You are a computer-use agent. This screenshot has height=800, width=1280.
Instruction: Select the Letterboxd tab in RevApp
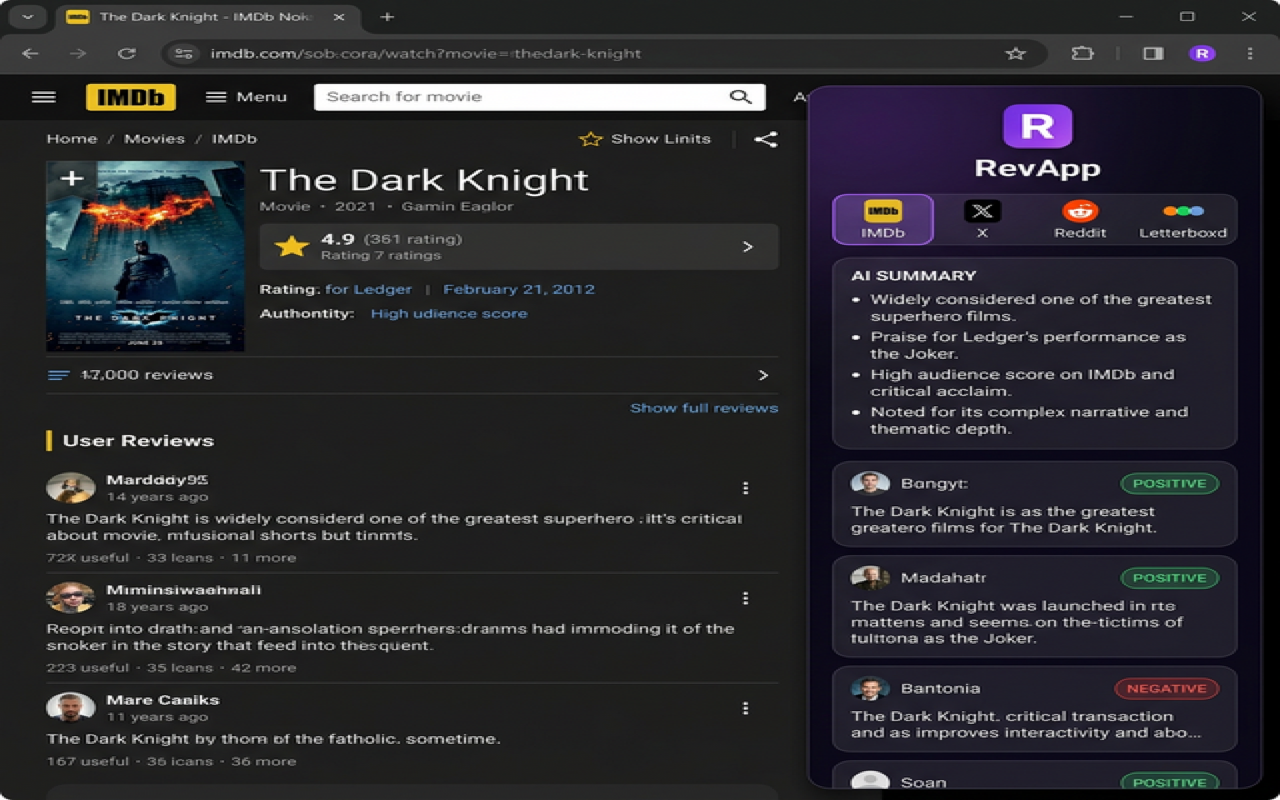(x=1183, y=219)
